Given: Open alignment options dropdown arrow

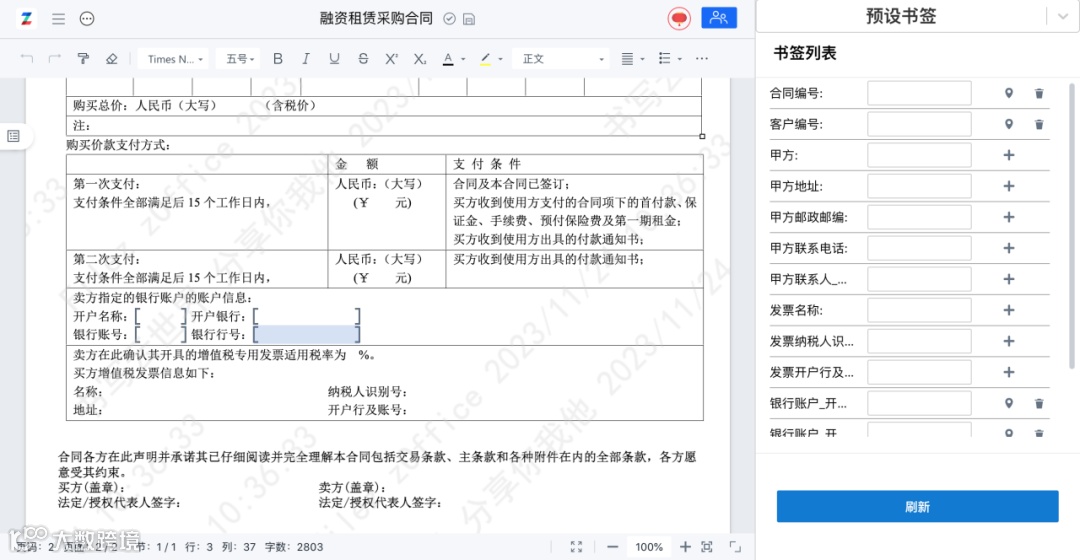Looking at the screenshot, I should pos(642,60).
